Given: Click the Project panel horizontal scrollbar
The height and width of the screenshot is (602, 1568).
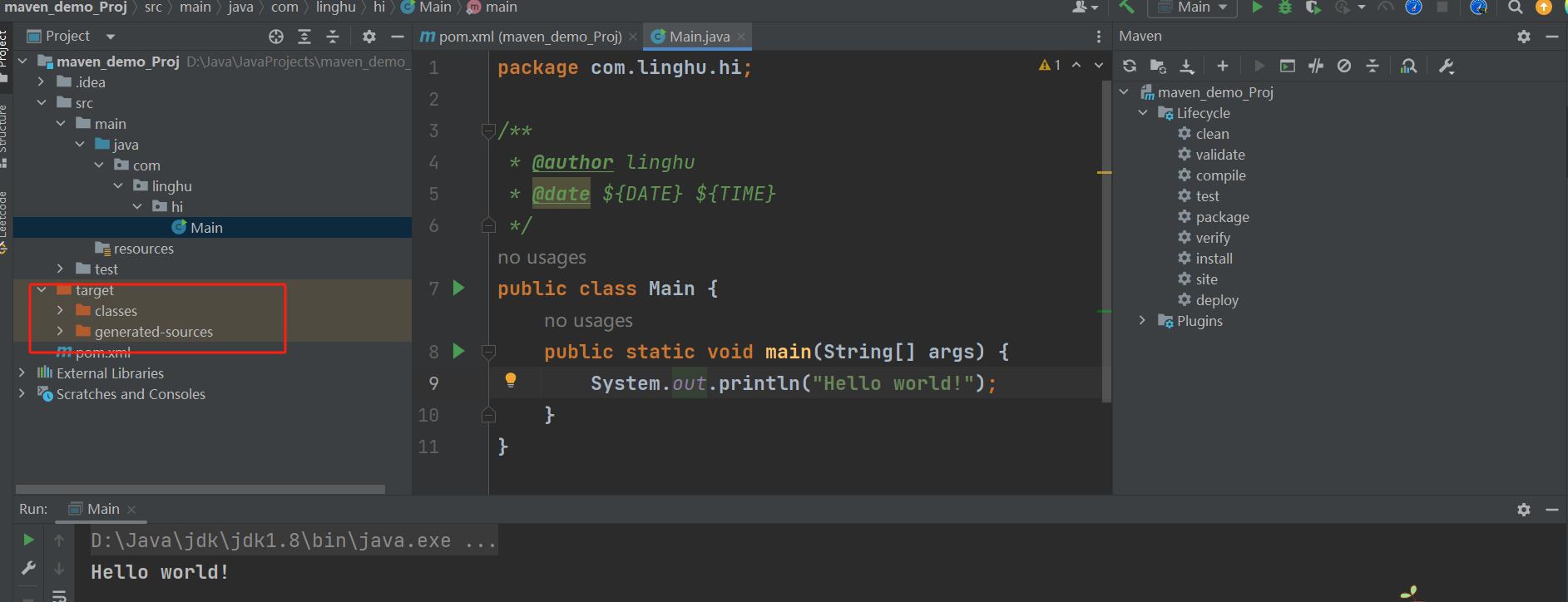Looking at the screenshot, I should click(x=200, y=489).
